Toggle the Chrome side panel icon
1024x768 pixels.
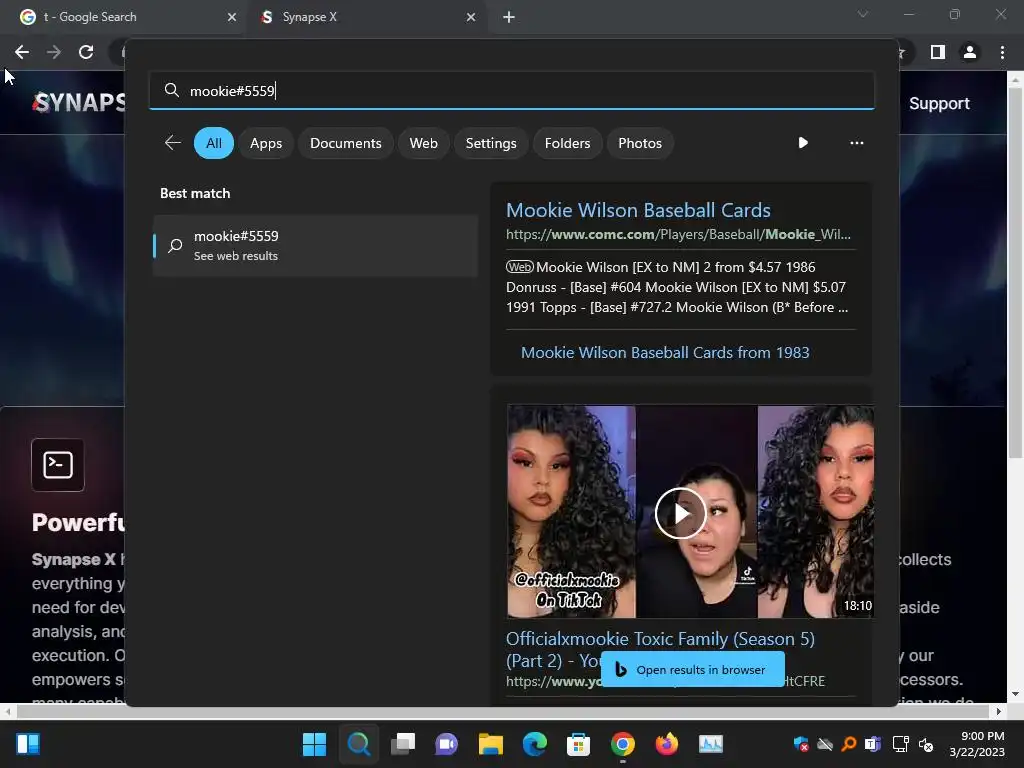point(937,52)
